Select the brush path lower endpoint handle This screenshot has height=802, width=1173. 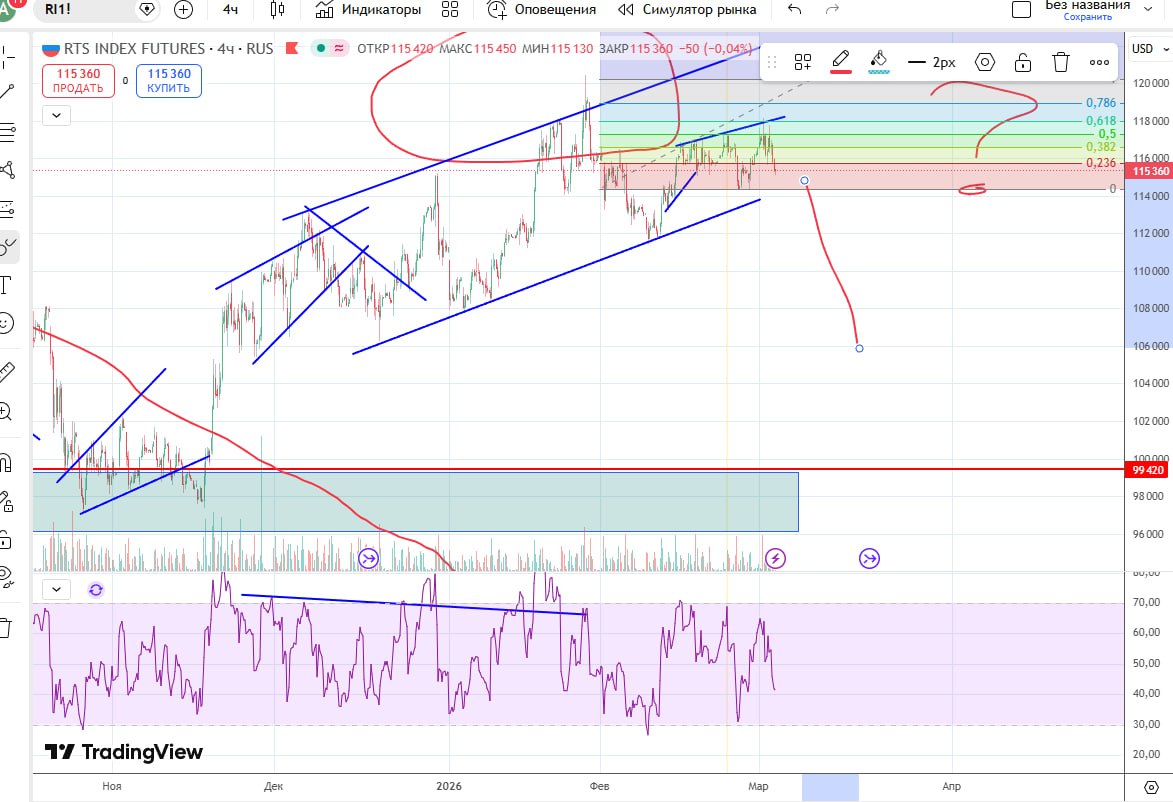859,349
